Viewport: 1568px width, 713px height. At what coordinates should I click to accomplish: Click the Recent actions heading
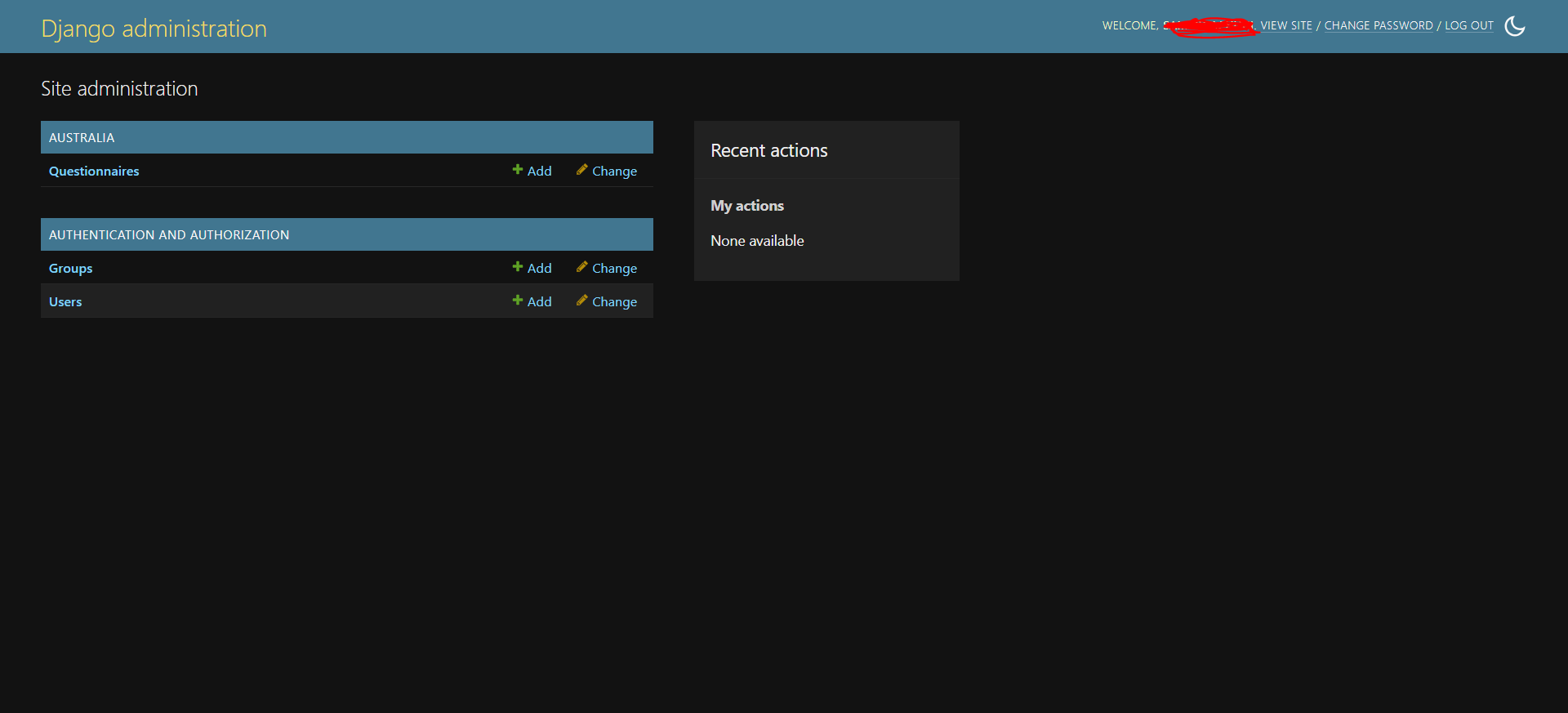[769, 150]
